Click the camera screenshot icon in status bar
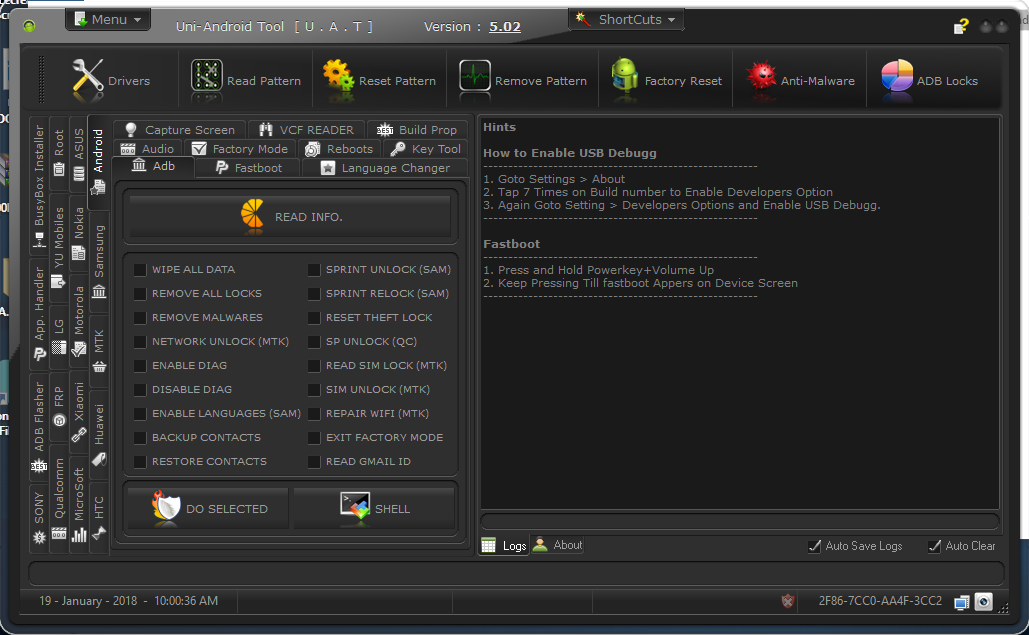Screen dimensions: 1029x635 984,601
